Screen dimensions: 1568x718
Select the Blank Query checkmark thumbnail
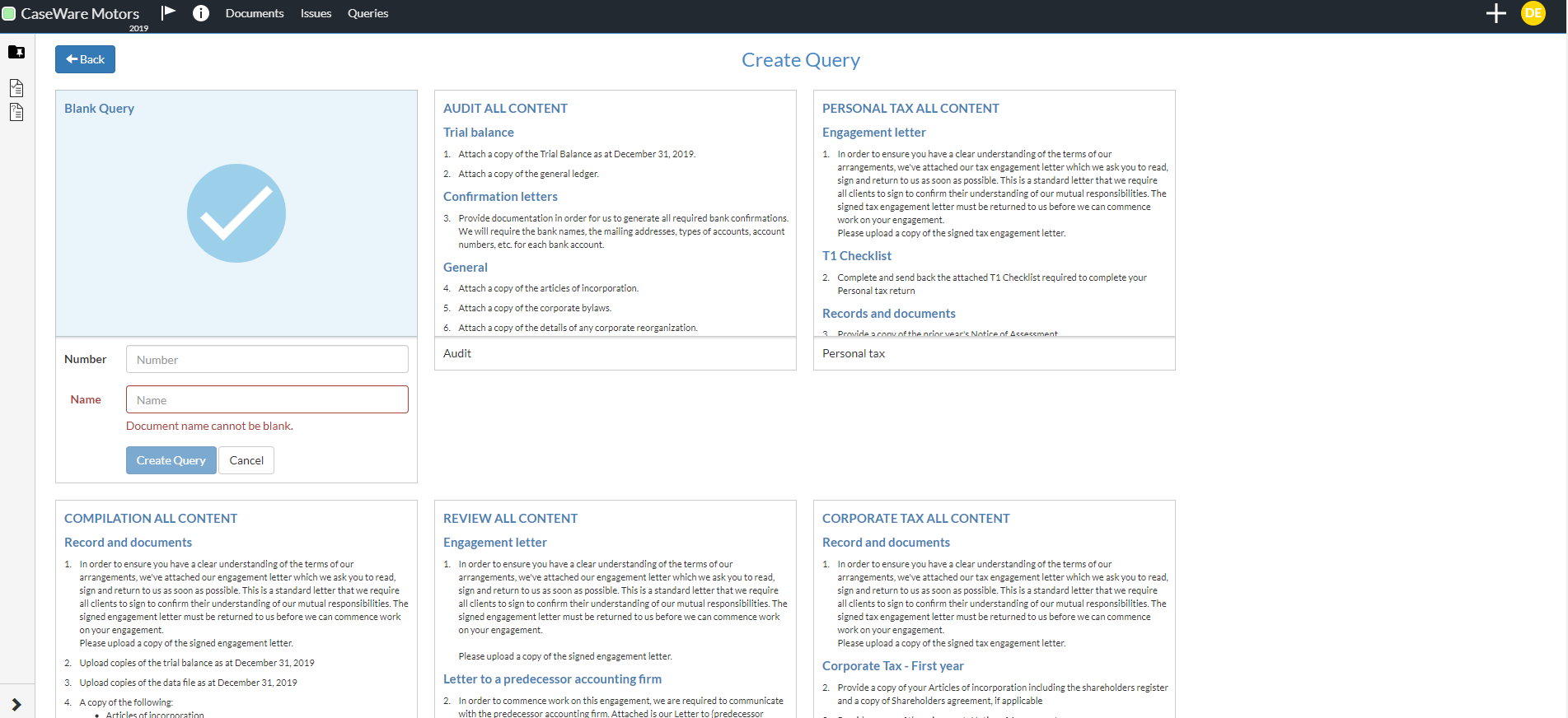(x=236, y=213)
